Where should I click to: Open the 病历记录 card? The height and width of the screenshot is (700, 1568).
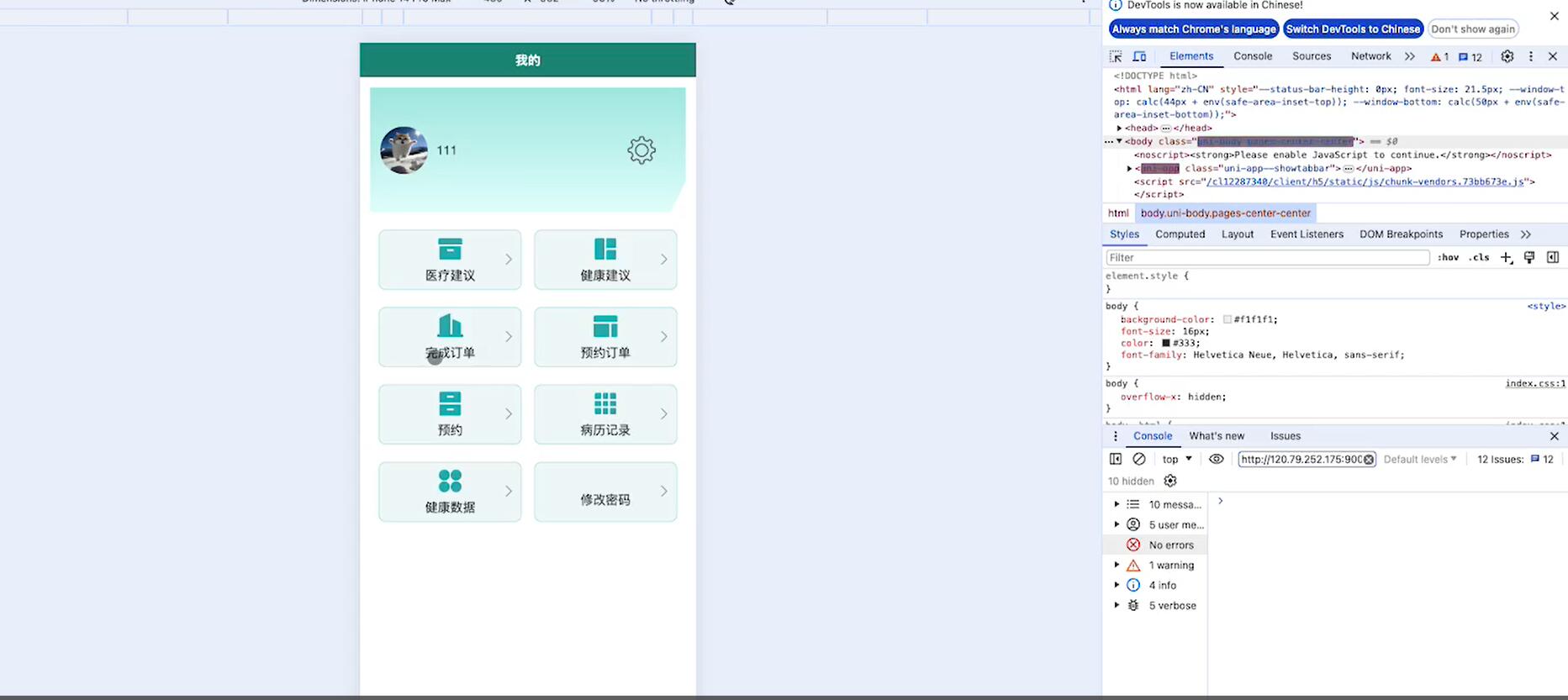click(x=605, y=414)
